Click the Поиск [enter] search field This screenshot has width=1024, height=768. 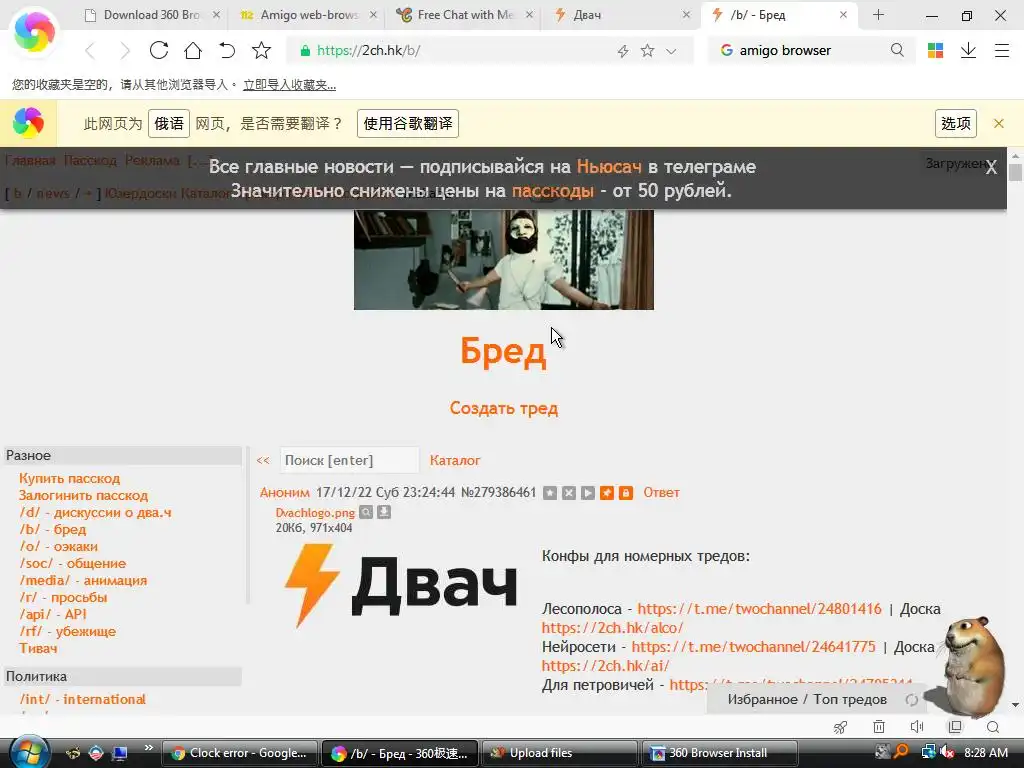click(x=349, y=460)
